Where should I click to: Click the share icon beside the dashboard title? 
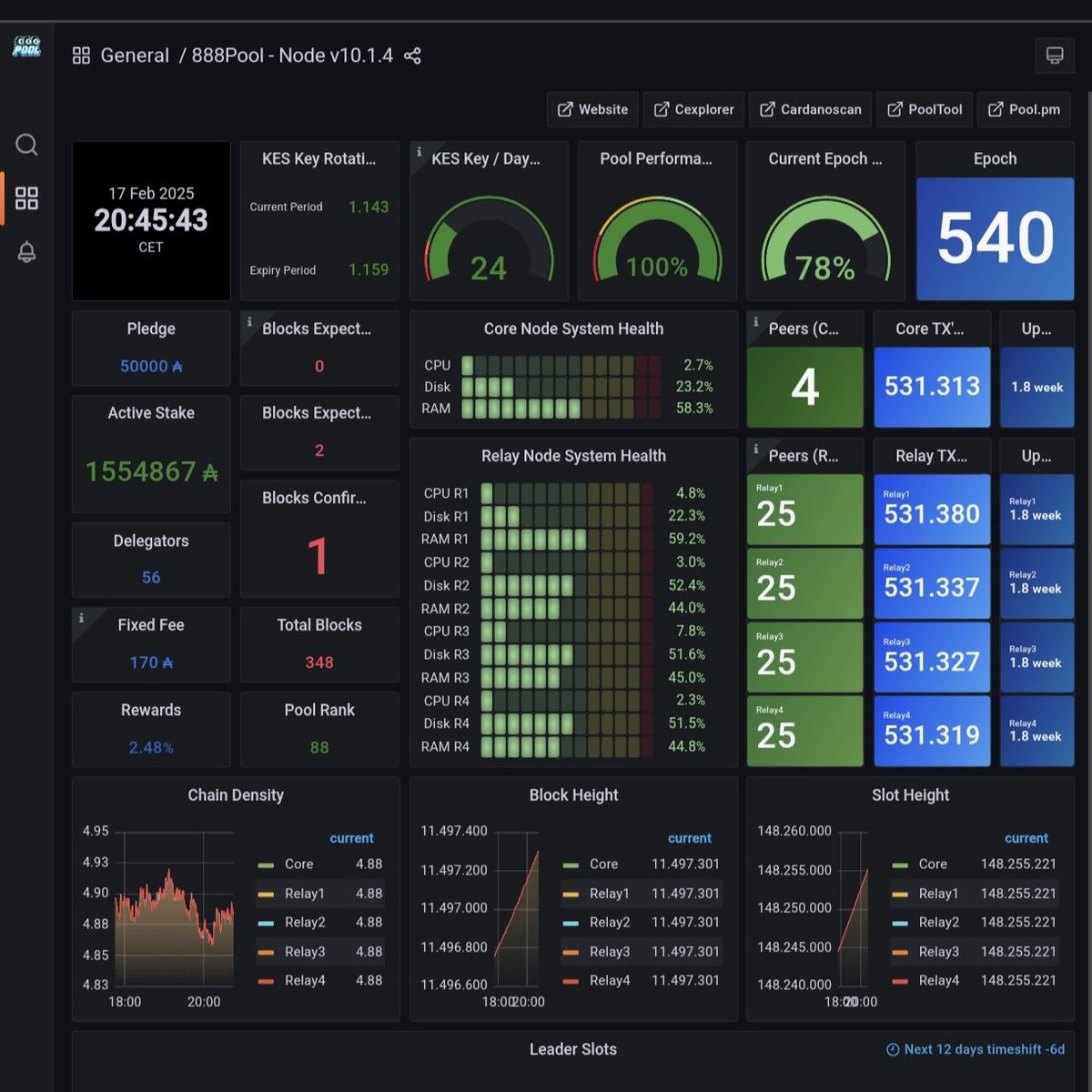pos(415,56)
